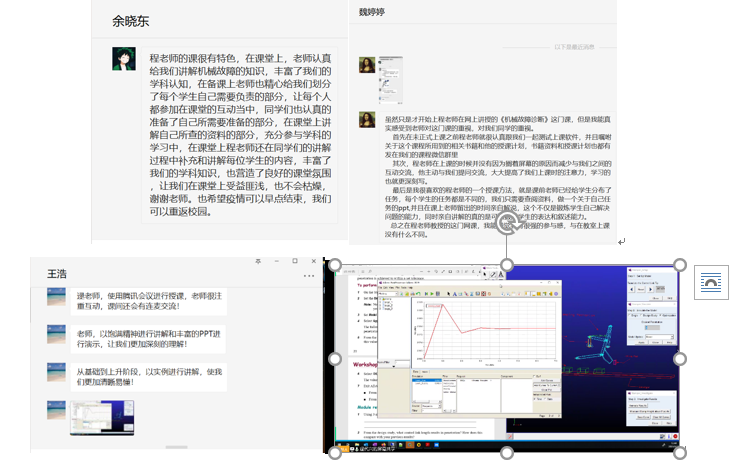Image resolution: width=741 pixels, height=463 pixels.
Task: Click the message starting with 从基础到上升阶段
Action: (x=150, y=376)
